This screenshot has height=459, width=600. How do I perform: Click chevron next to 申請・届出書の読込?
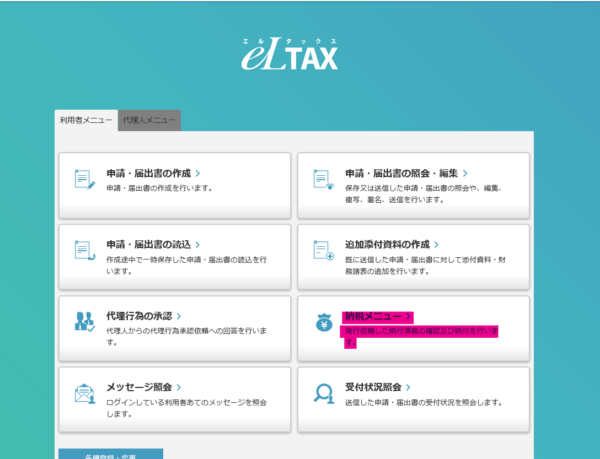[198, 244]
